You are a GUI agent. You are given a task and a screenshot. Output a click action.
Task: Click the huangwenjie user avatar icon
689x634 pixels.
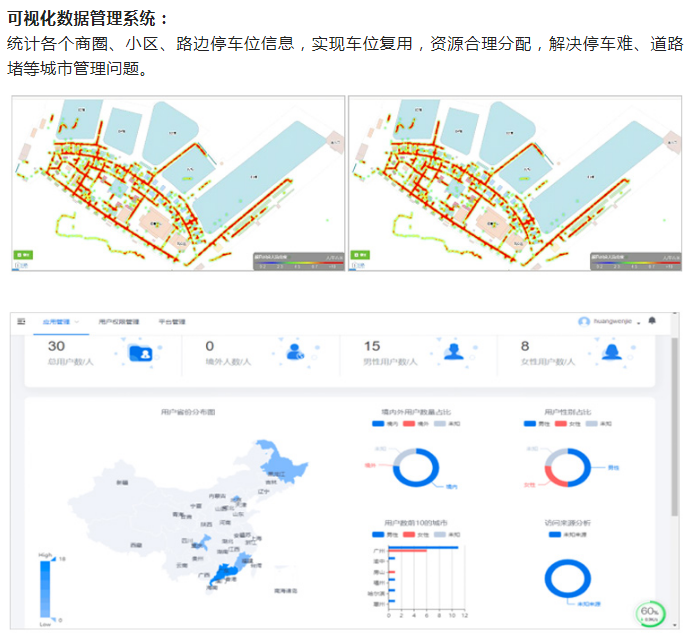tap(584, 322)
